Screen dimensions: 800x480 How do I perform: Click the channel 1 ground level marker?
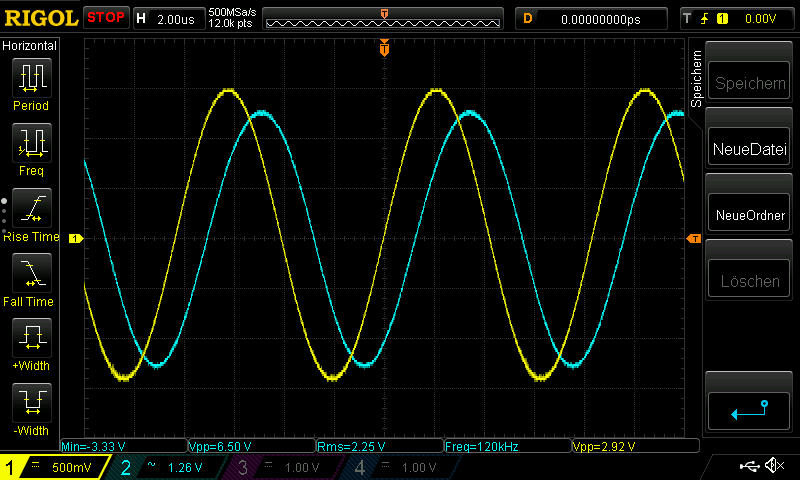76,238
